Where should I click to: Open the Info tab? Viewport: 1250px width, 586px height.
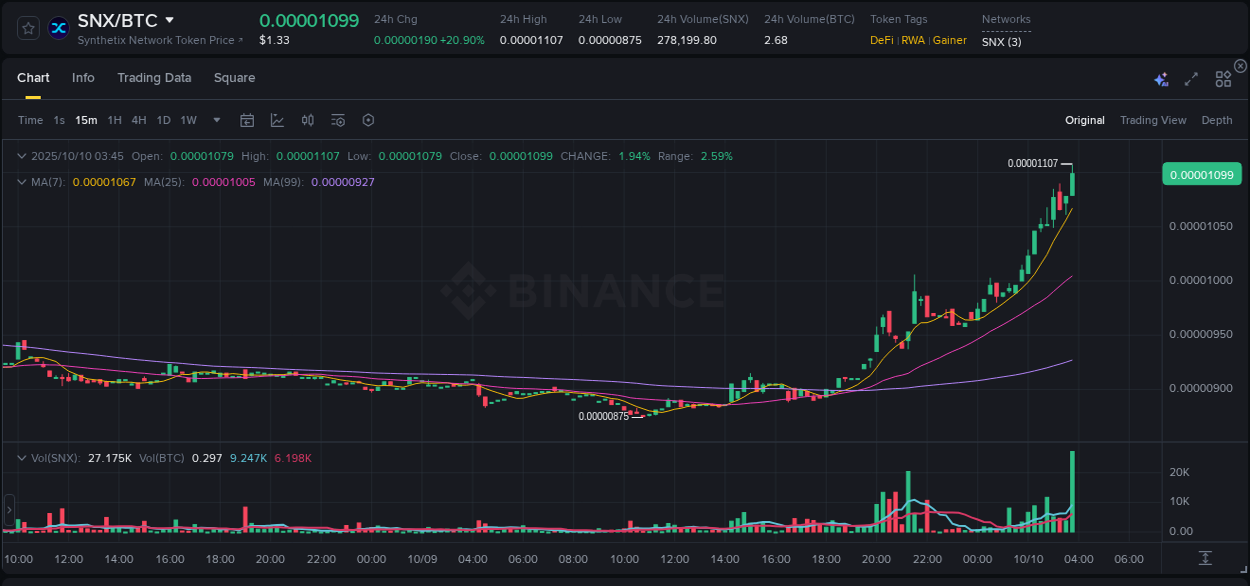(x=83, y=78)
